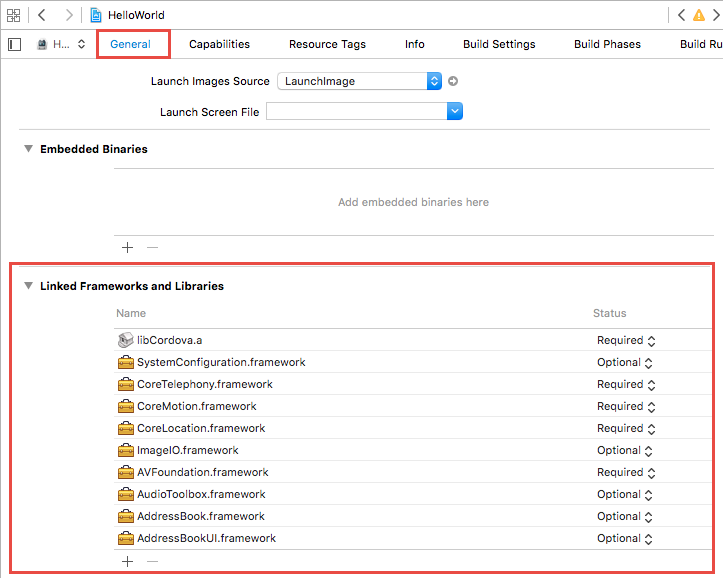
Task: Open the Build Phases tab
Action: [x=607, y=44]
